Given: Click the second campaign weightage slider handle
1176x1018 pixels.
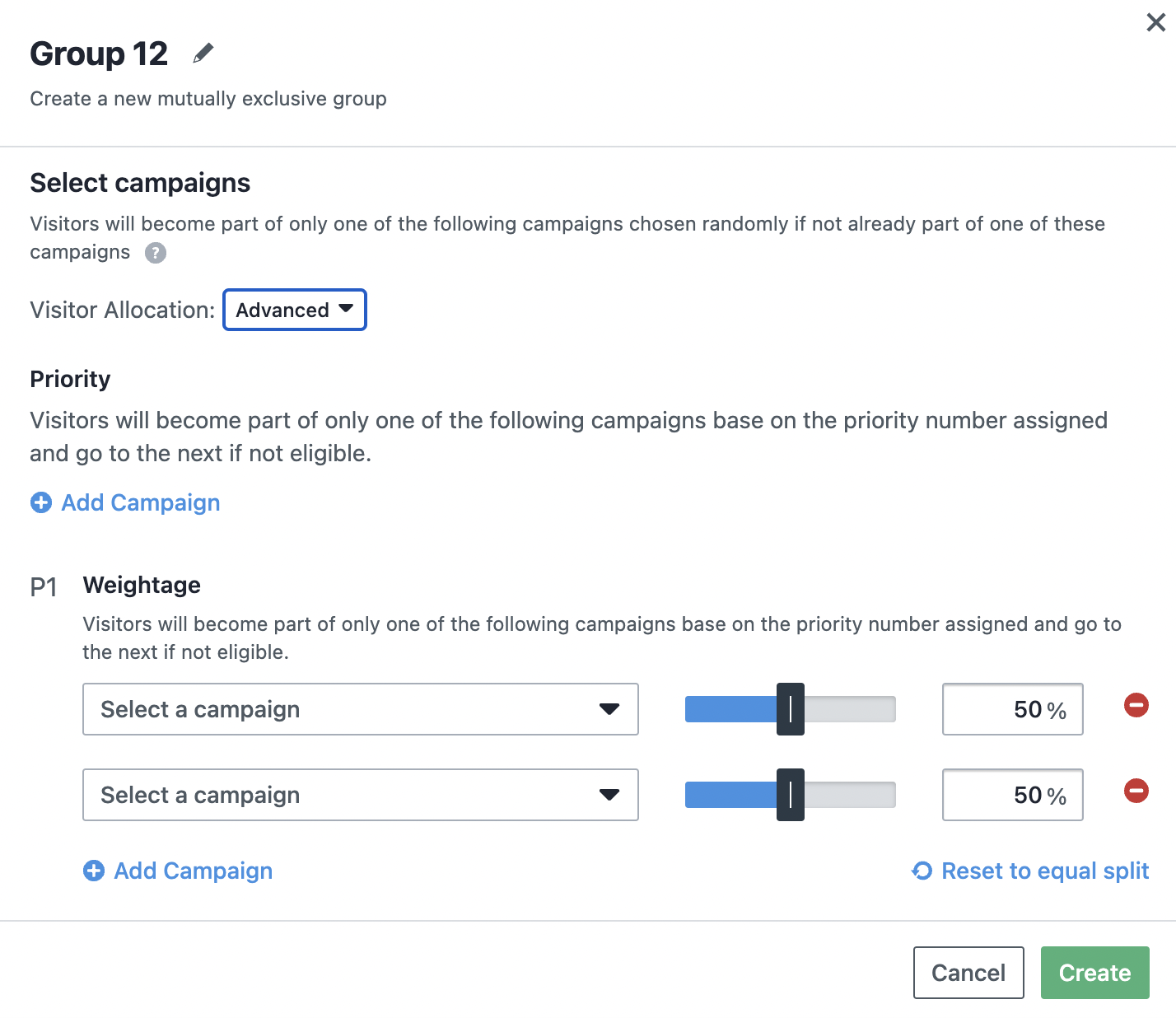Looking at the screenshot, I should (x=791, y=795).
